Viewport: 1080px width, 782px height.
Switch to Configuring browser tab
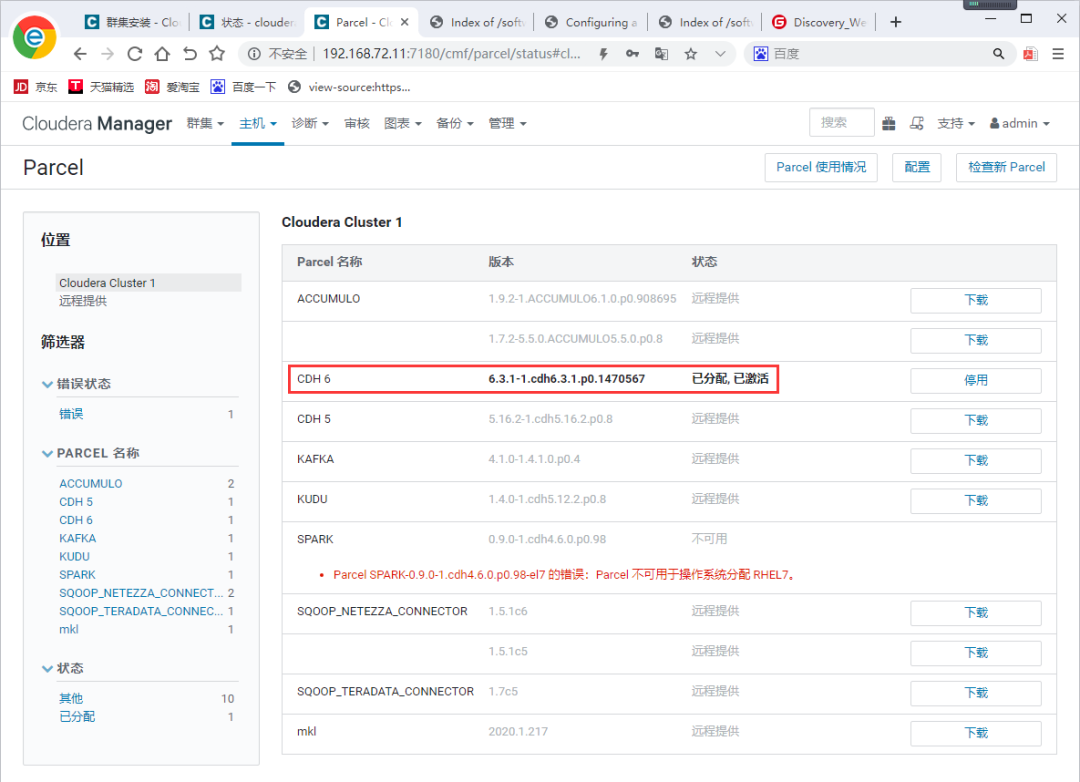click(591, 22)
